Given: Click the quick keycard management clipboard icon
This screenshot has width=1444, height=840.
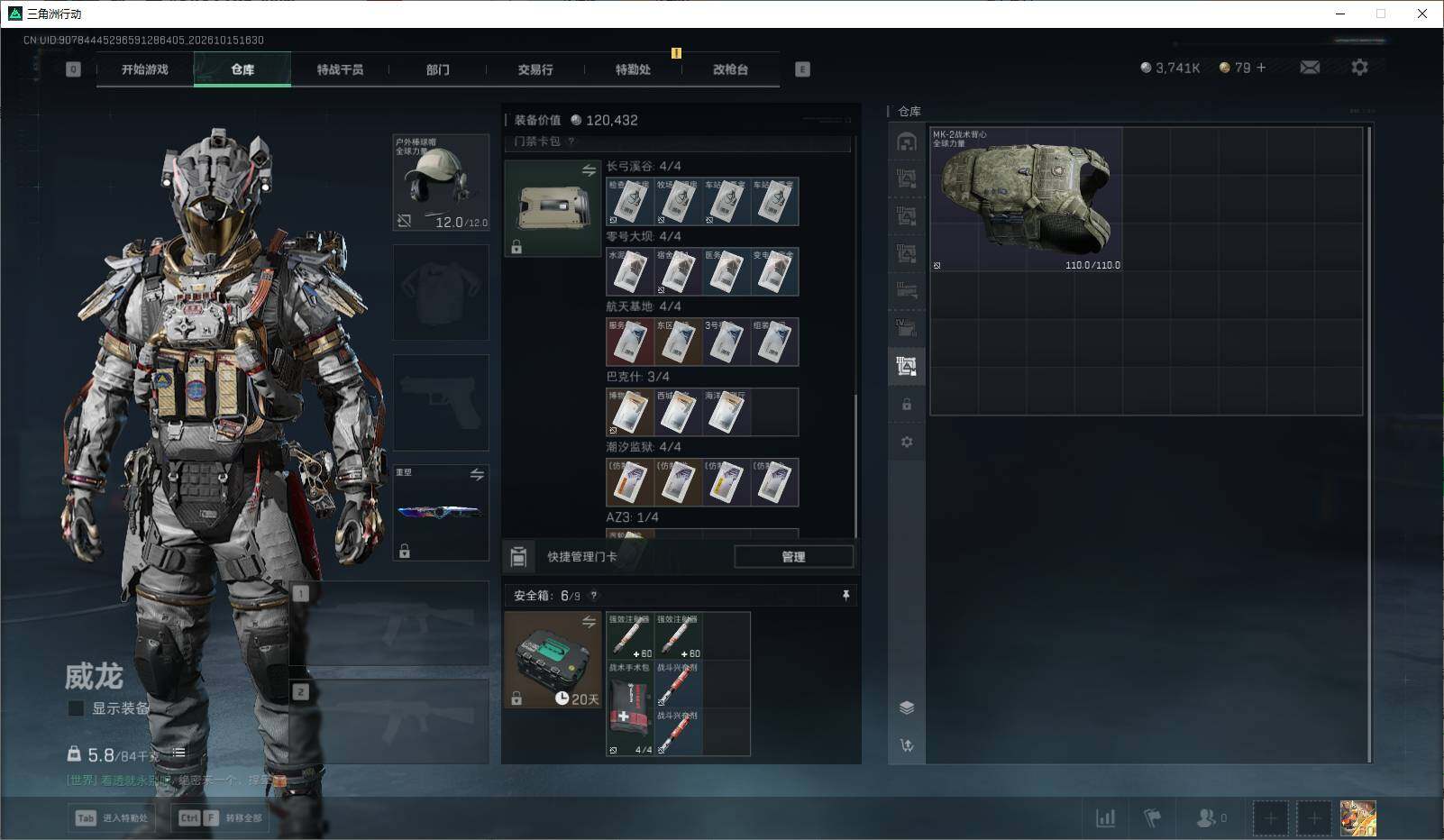Looking at the screenshot, I should tap(518, 557).
